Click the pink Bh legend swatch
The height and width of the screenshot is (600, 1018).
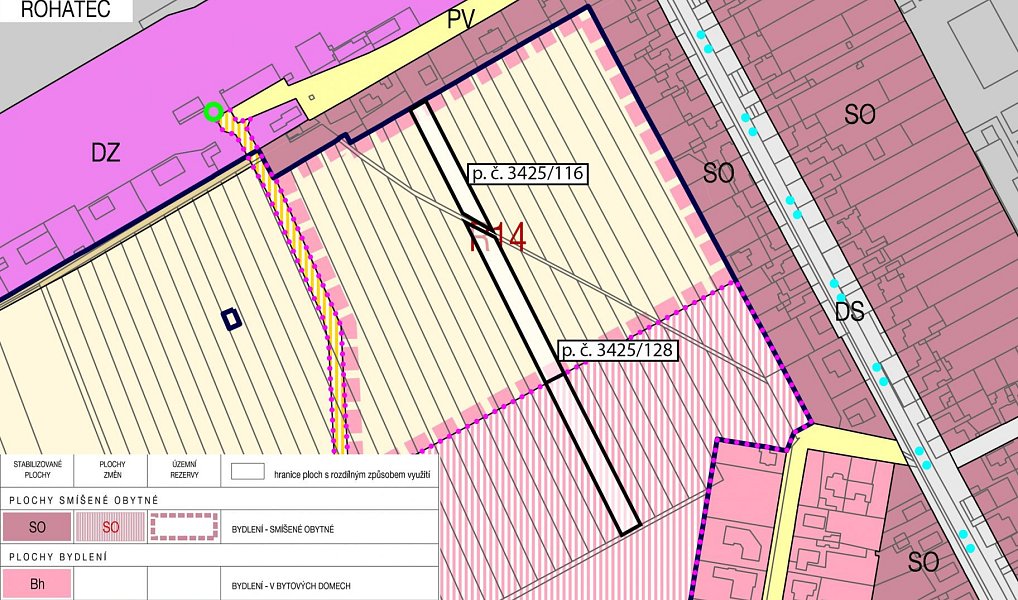click(37, 584)
